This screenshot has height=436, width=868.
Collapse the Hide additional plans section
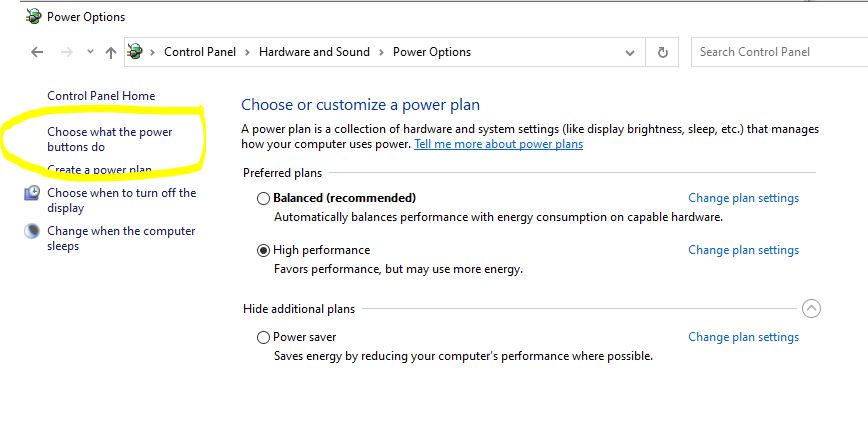[x=811, y=308]
